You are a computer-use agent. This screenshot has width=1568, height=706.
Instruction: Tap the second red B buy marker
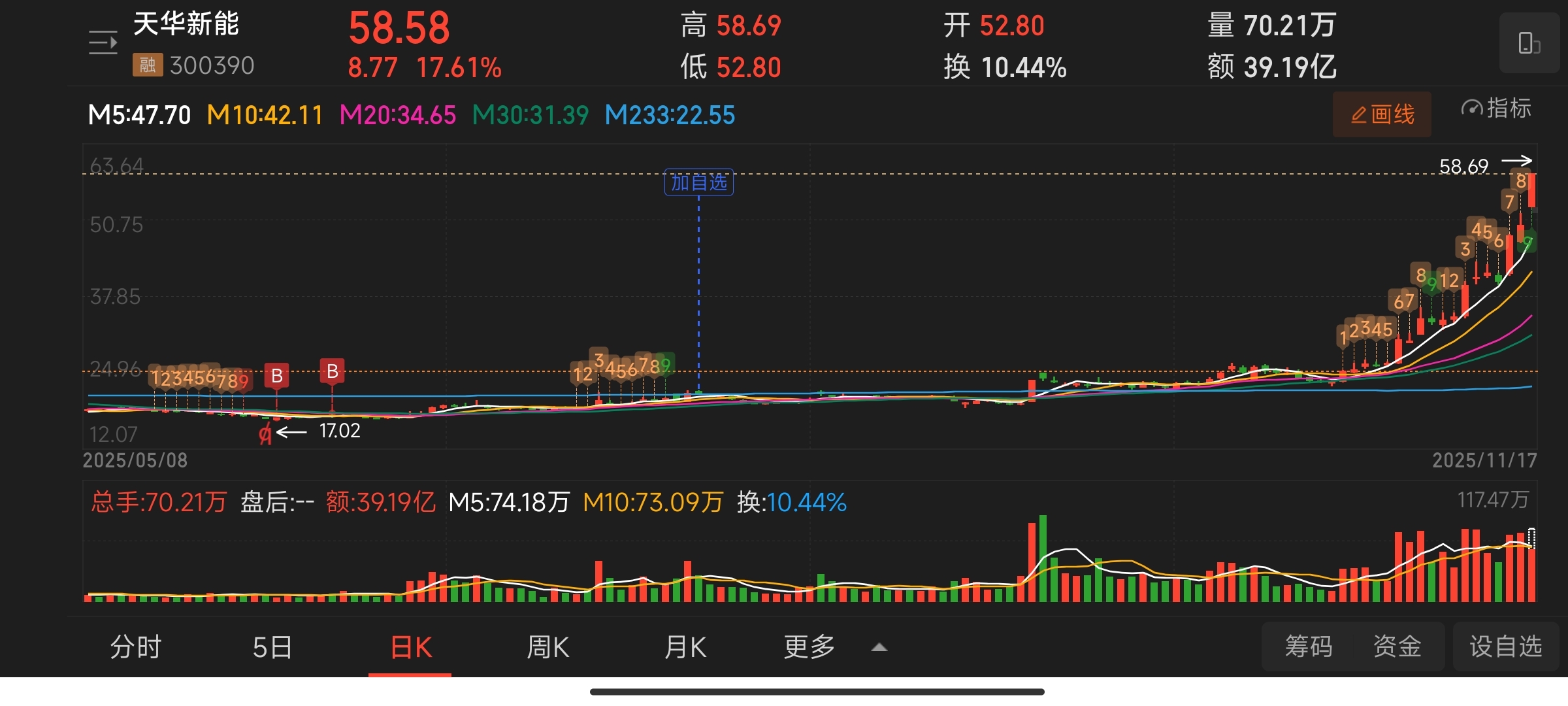(332, 371)
